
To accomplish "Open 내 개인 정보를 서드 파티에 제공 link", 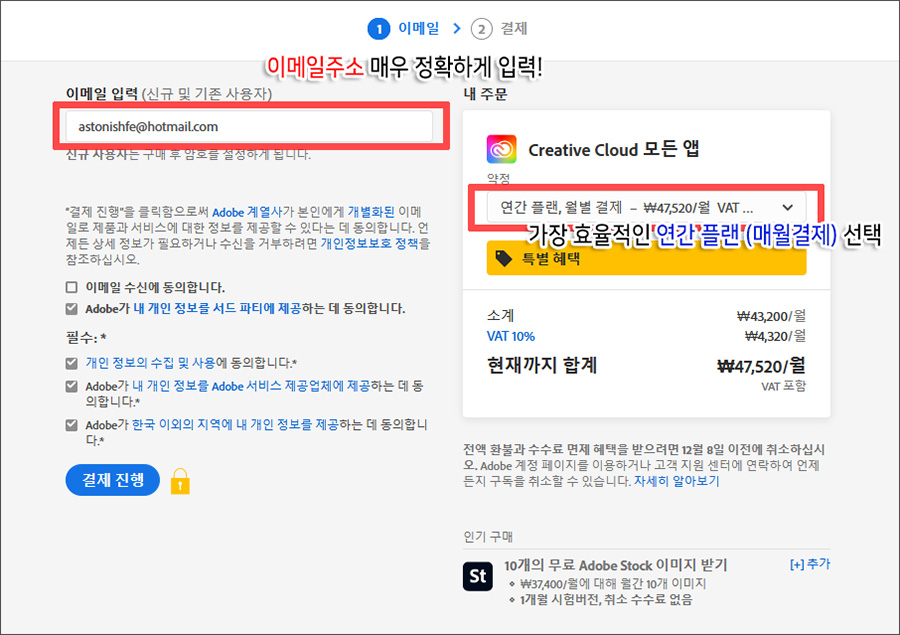I will 217,309.
